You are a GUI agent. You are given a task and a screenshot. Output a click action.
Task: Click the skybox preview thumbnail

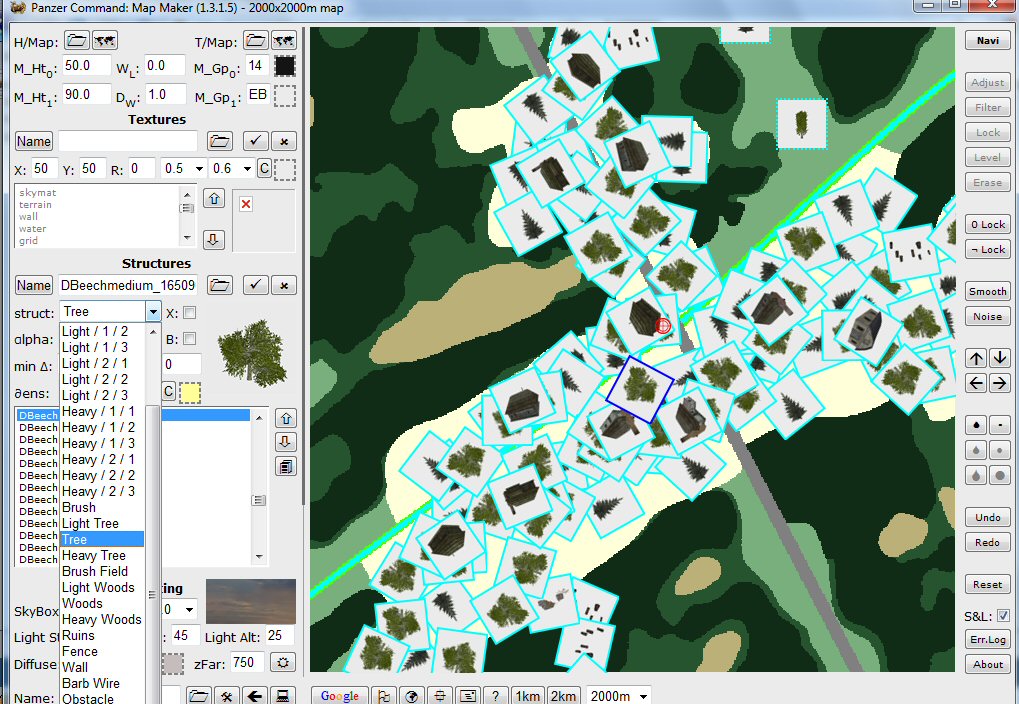click(251, 601)
